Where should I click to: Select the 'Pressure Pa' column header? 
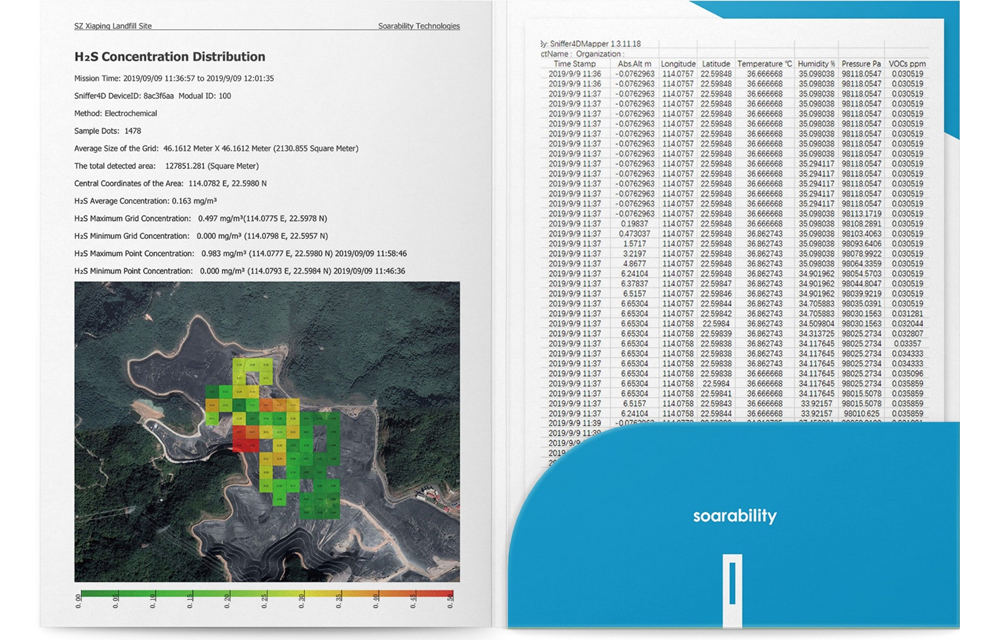click(x=861, y=64)
